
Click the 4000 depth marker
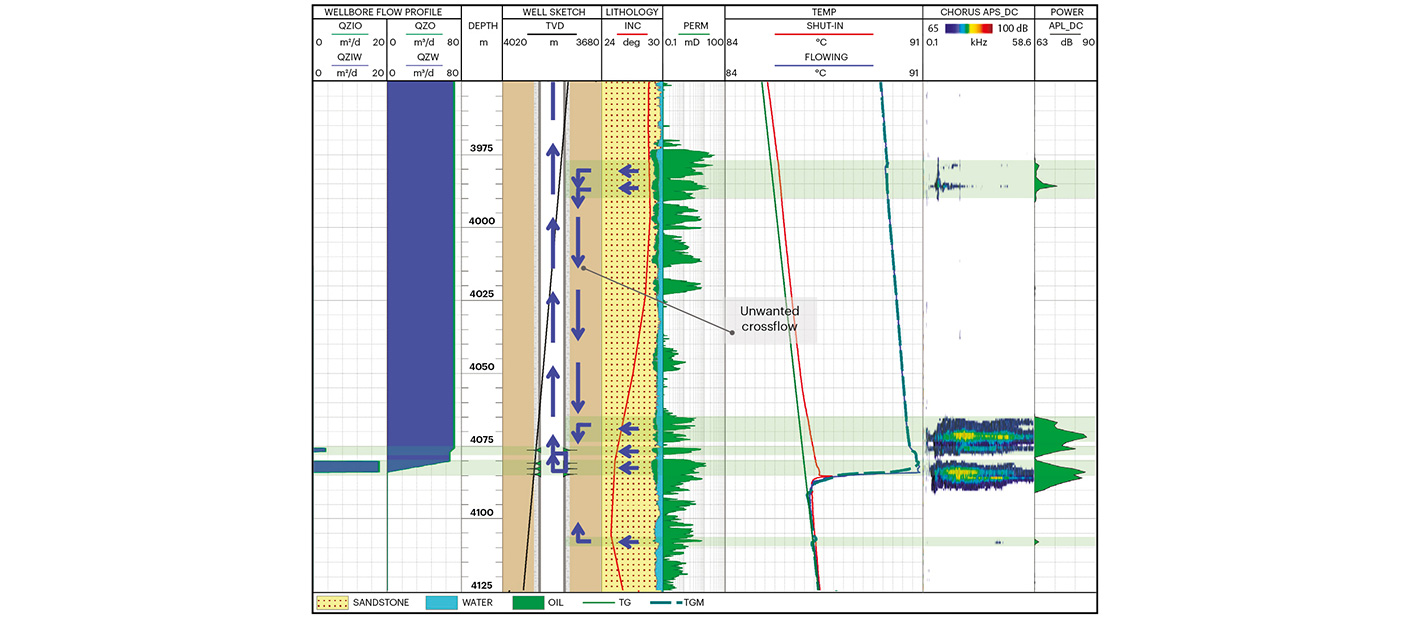coord(482,221)
